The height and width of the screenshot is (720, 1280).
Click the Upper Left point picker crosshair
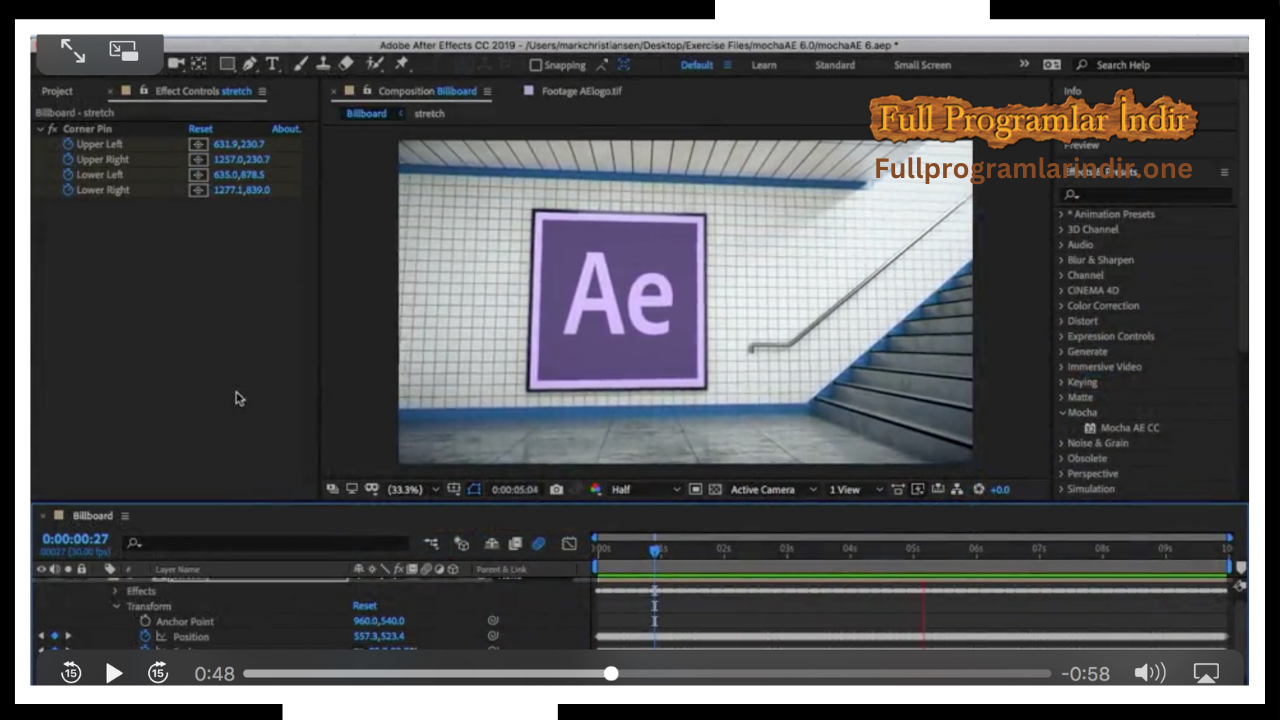pyautogui.click(x=198, y=144)
